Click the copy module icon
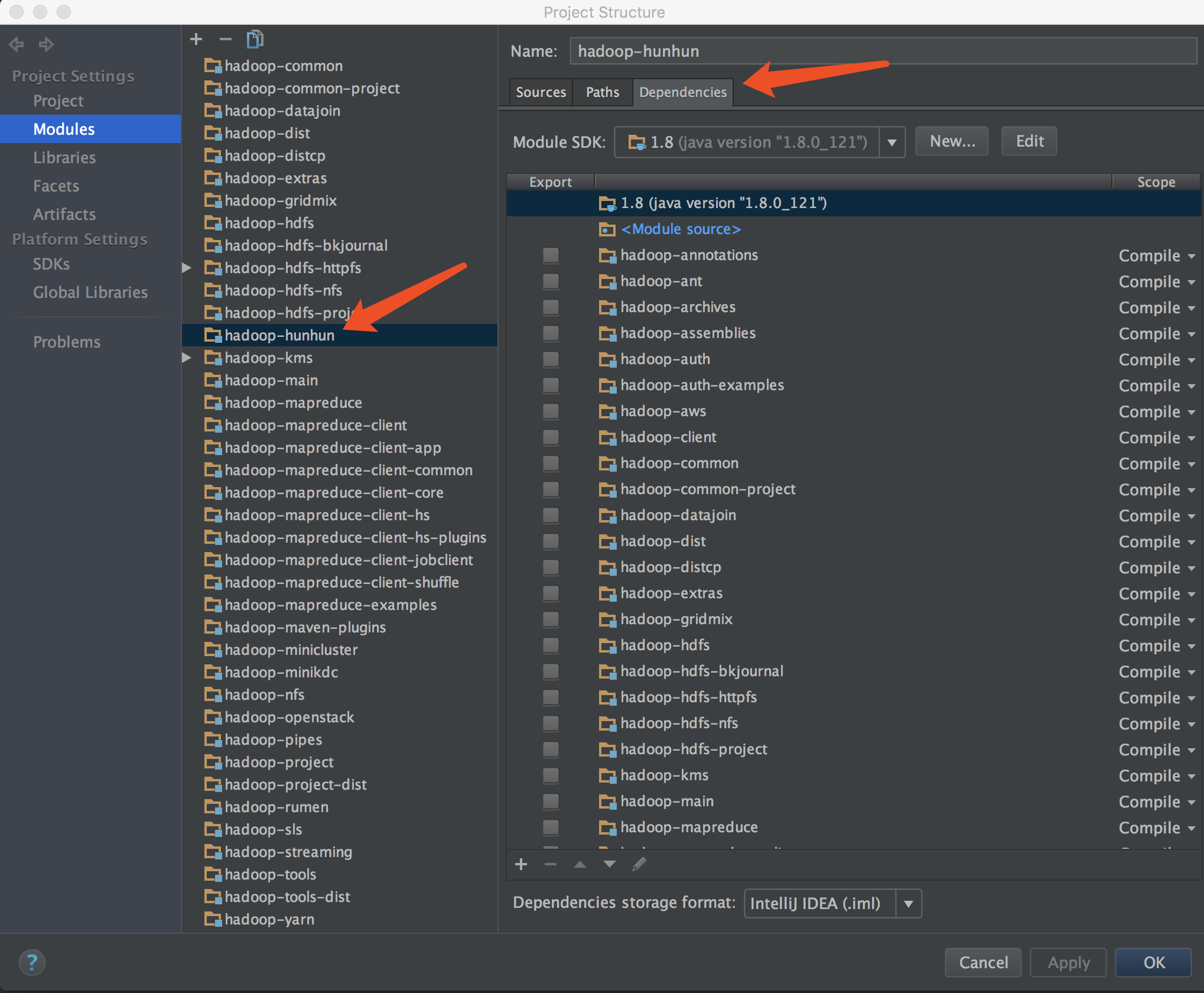The height and width of the screenshot is (993, 1204). click(255, 39)
